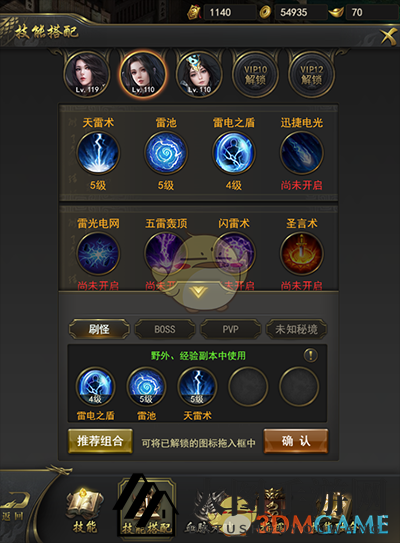Switch to the PVP loadout tab
The image size is (400, 543).
click(x=231, y=329)
